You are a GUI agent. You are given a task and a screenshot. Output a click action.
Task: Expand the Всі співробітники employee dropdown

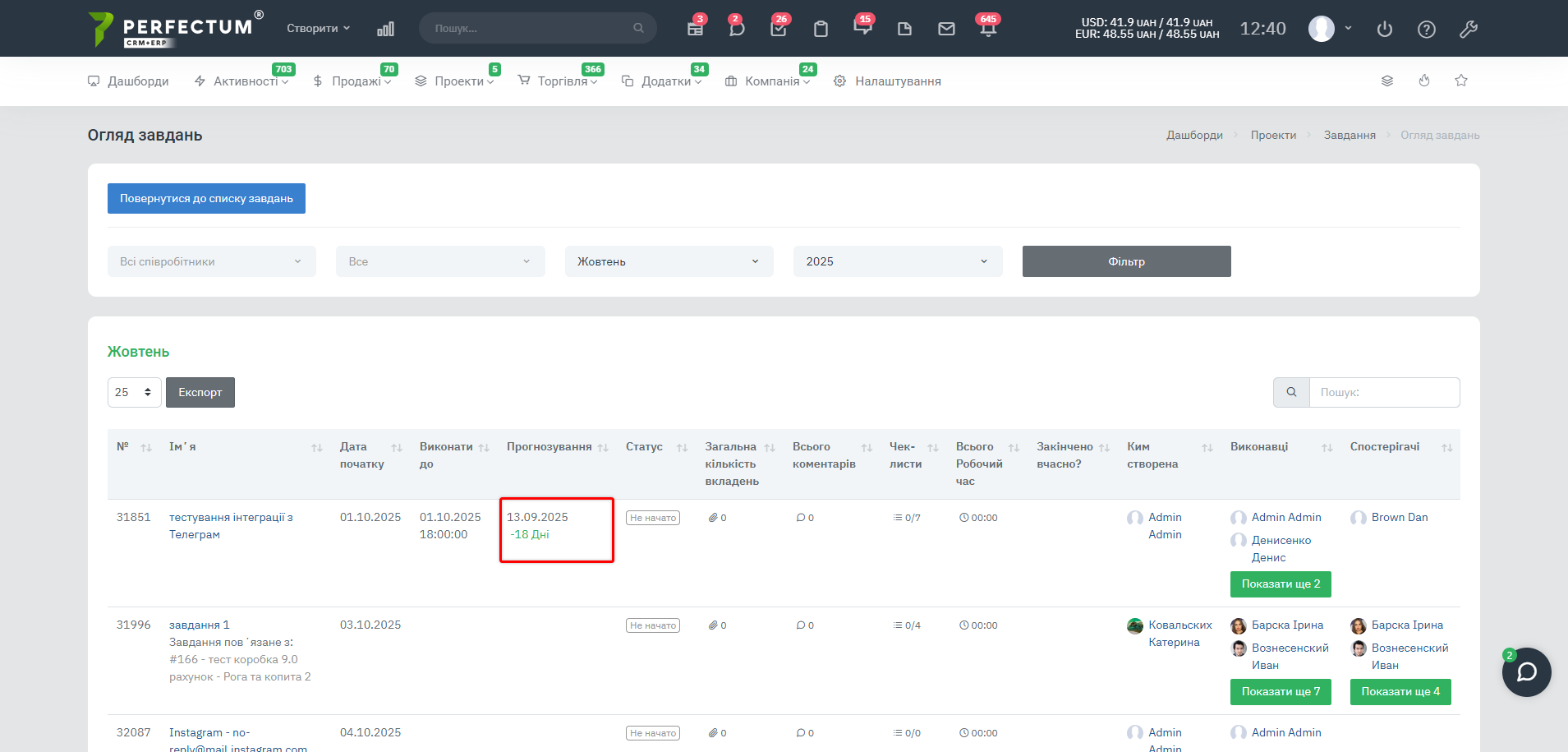[x=211, y=261]
